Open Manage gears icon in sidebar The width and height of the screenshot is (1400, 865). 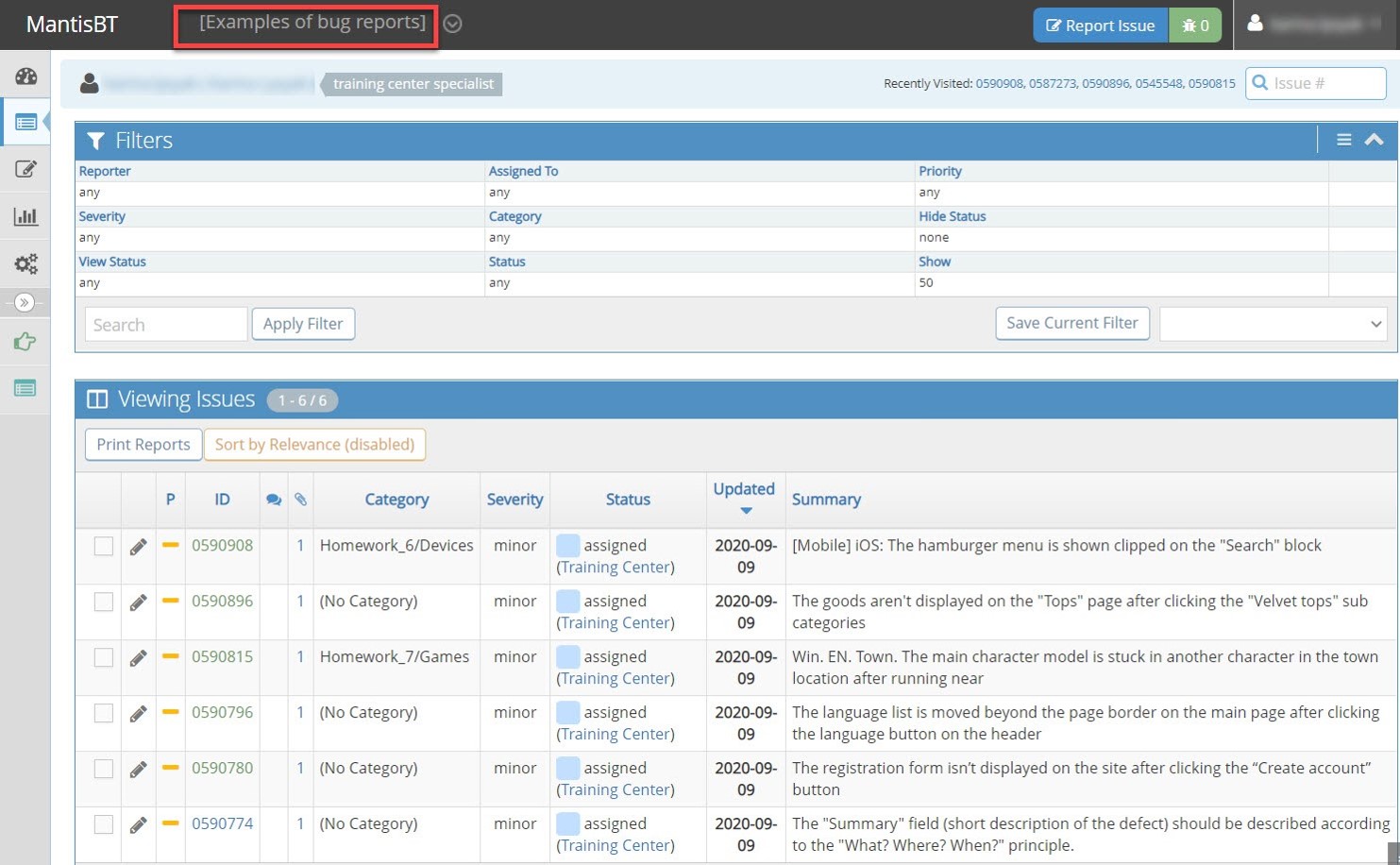[x=25, y=263]
